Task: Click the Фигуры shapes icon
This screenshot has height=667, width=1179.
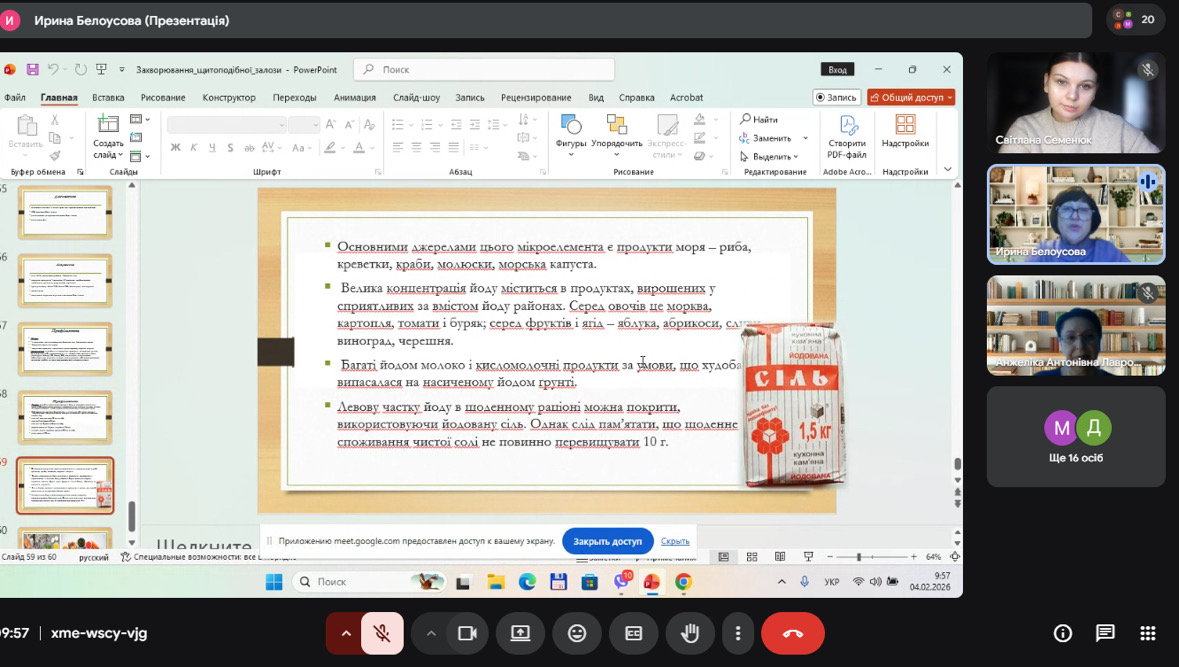Action: (x=571, y=126)
